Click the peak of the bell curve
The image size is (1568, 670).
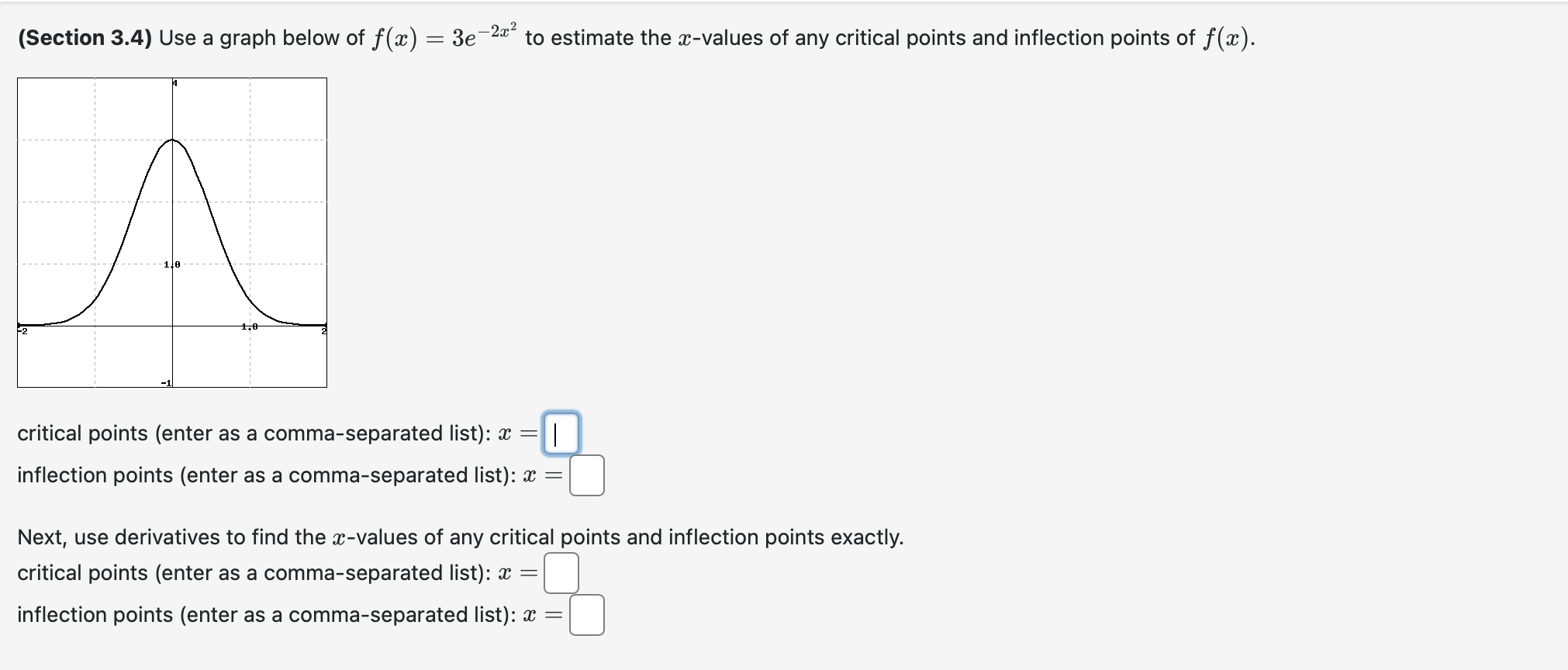point(172,140)
